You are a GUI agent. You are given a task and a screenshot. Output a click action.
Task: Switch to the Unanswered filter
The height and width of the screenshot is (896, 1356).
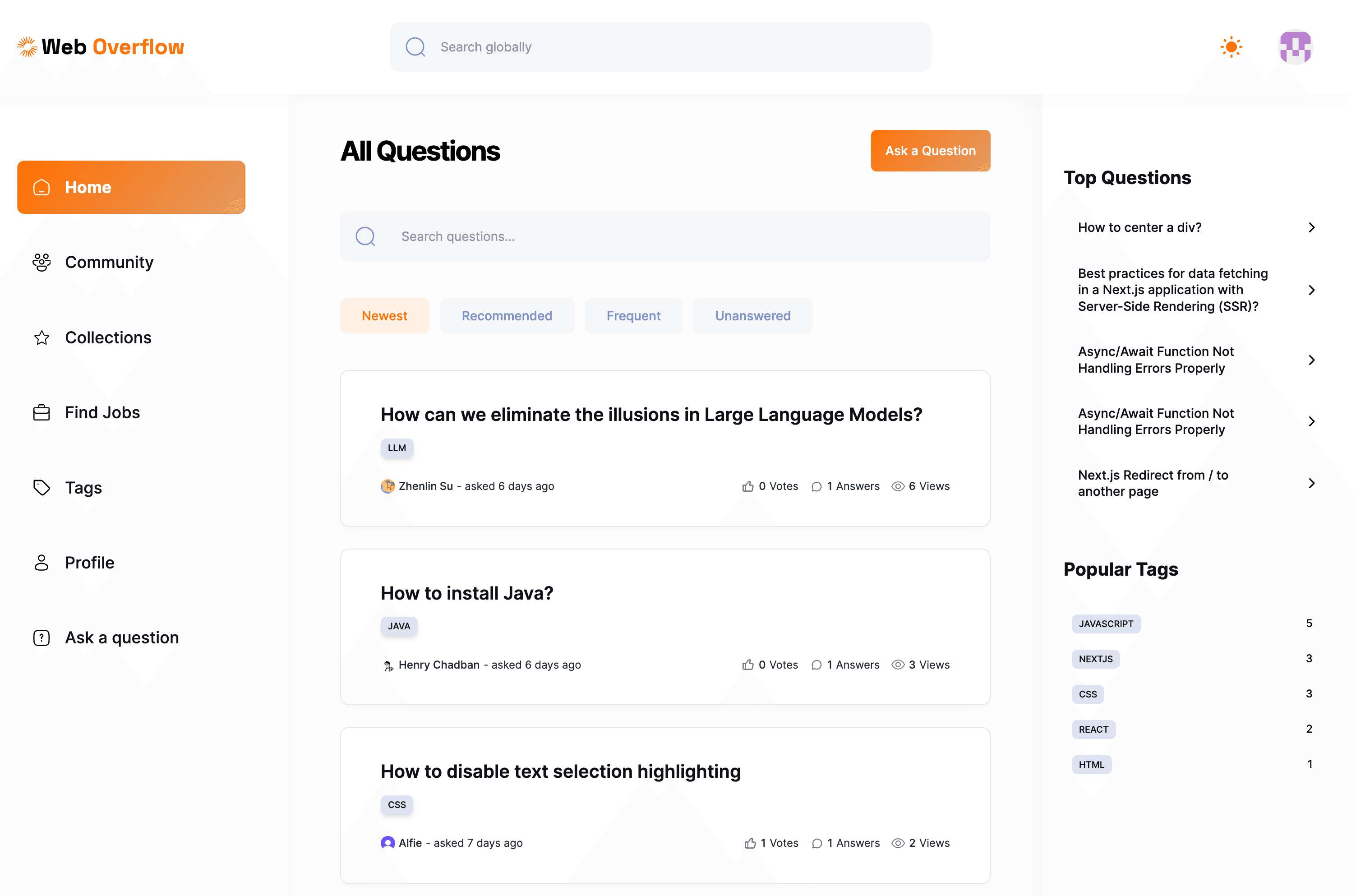[752, 316]
